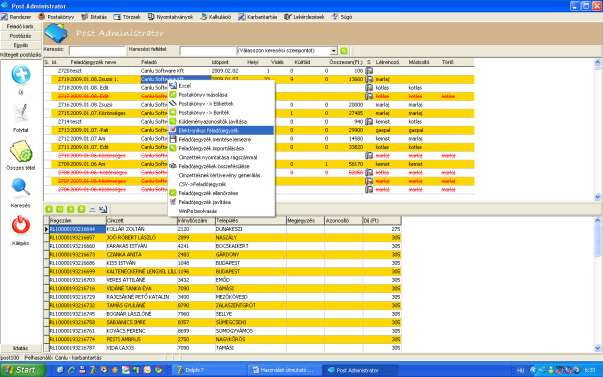603x377 pixels.
Task: Switch to Delphi 7 in the taskbar
Action: (x=208, y=370)
